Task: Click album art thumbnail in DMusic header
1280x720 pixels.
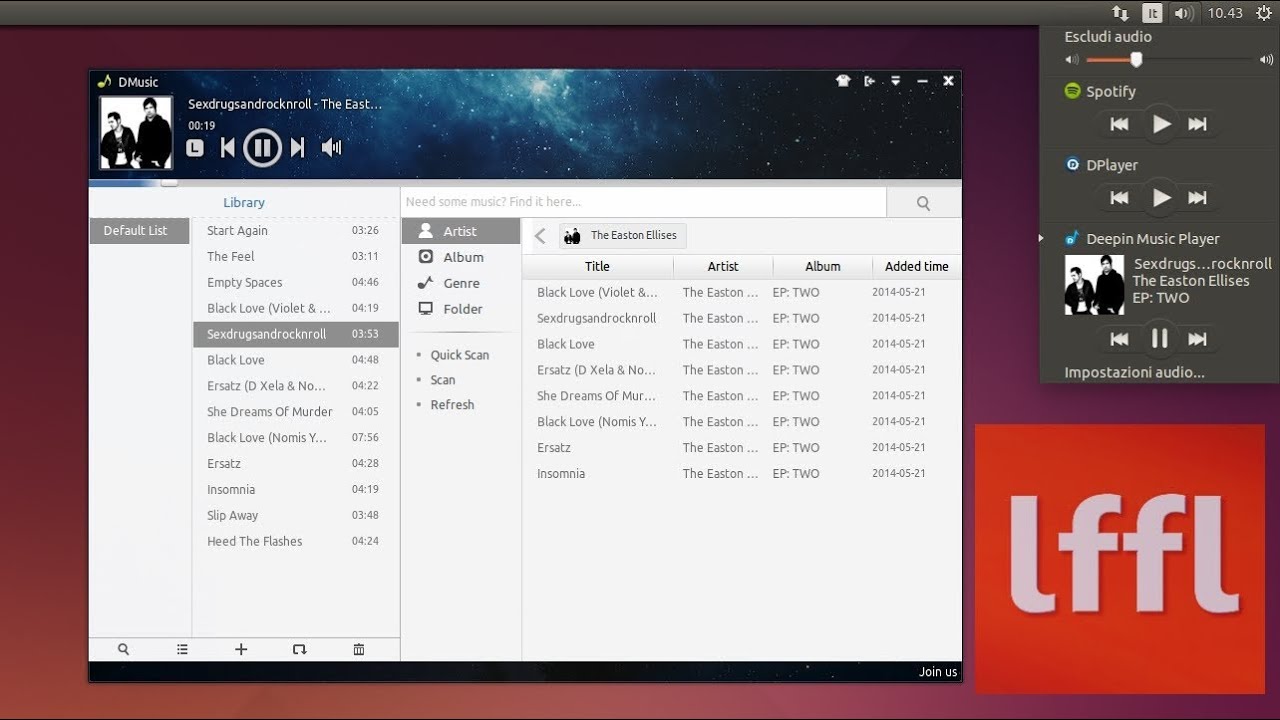Action: pyautogui.click(x=136, y=132)
